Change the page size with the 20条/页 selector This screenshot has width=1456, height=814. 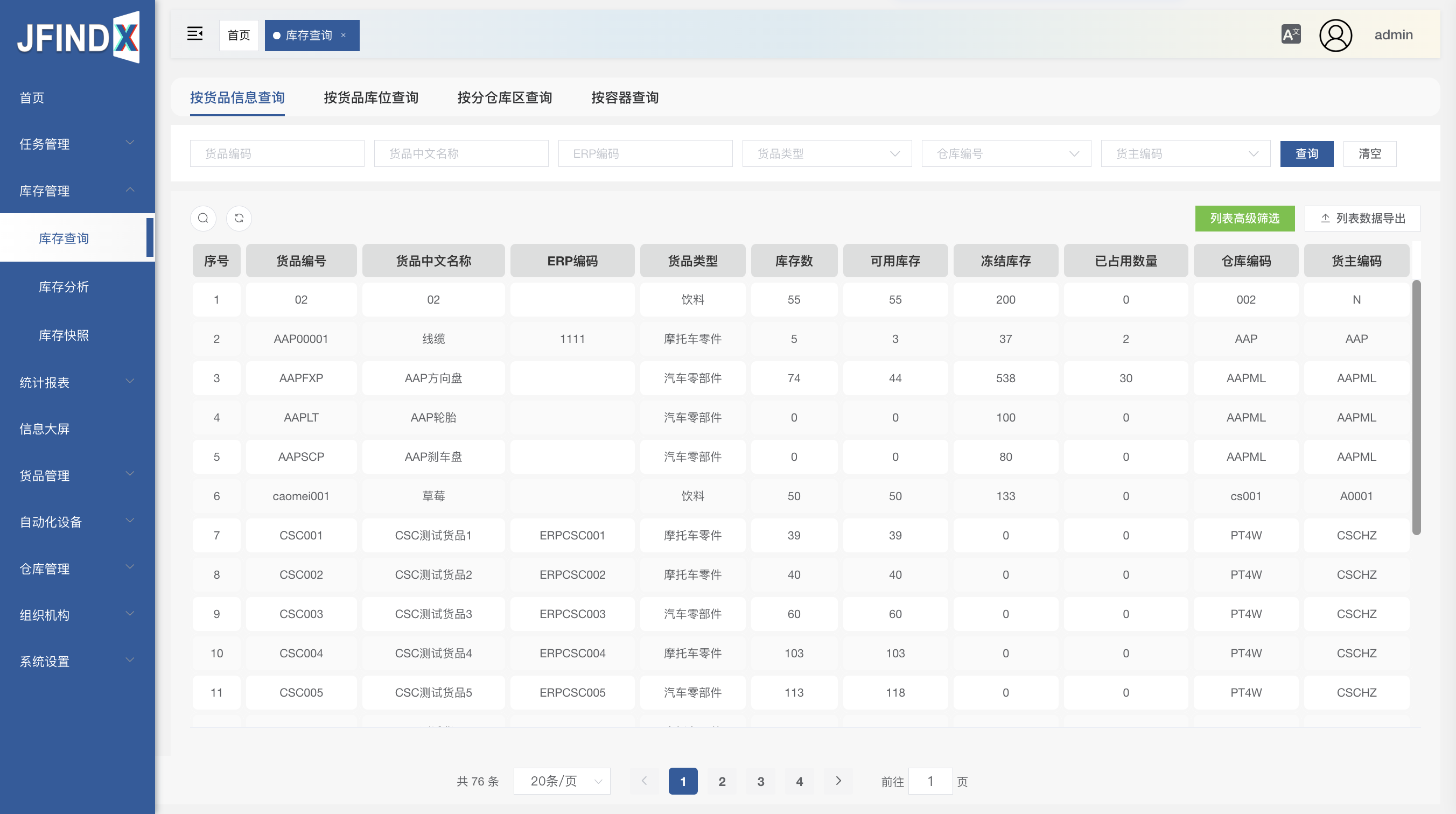tap(562, 781)
